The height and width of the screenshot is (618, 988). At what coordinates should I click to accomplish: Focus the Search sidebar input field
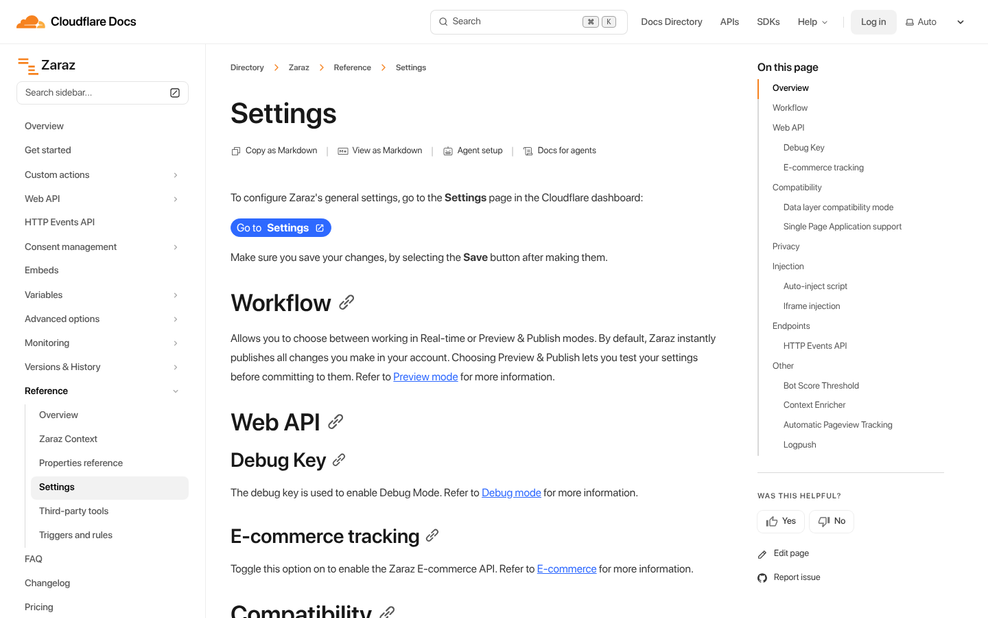[102, 93]
